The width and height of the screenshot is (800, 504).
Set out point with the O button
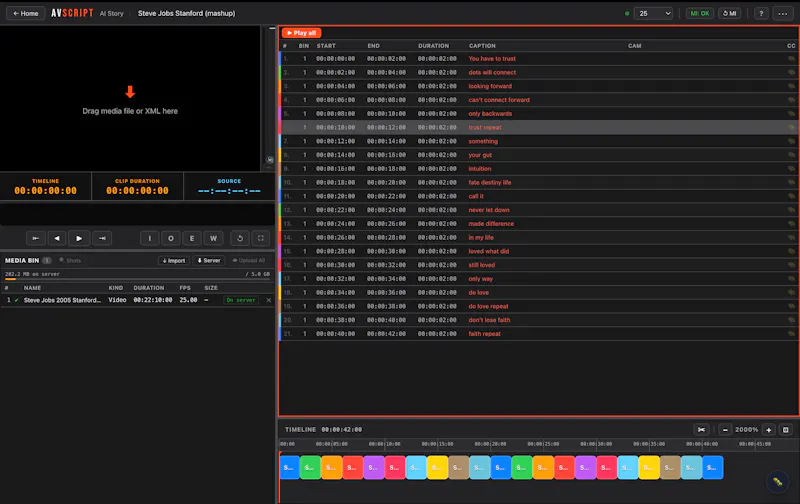pyautogui.click(x=171, y=238)
